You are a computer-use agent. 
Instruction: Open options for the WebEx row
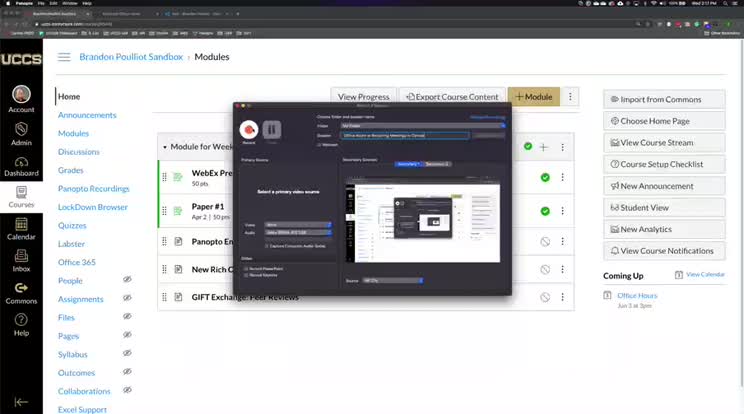(x=563, y=177)
